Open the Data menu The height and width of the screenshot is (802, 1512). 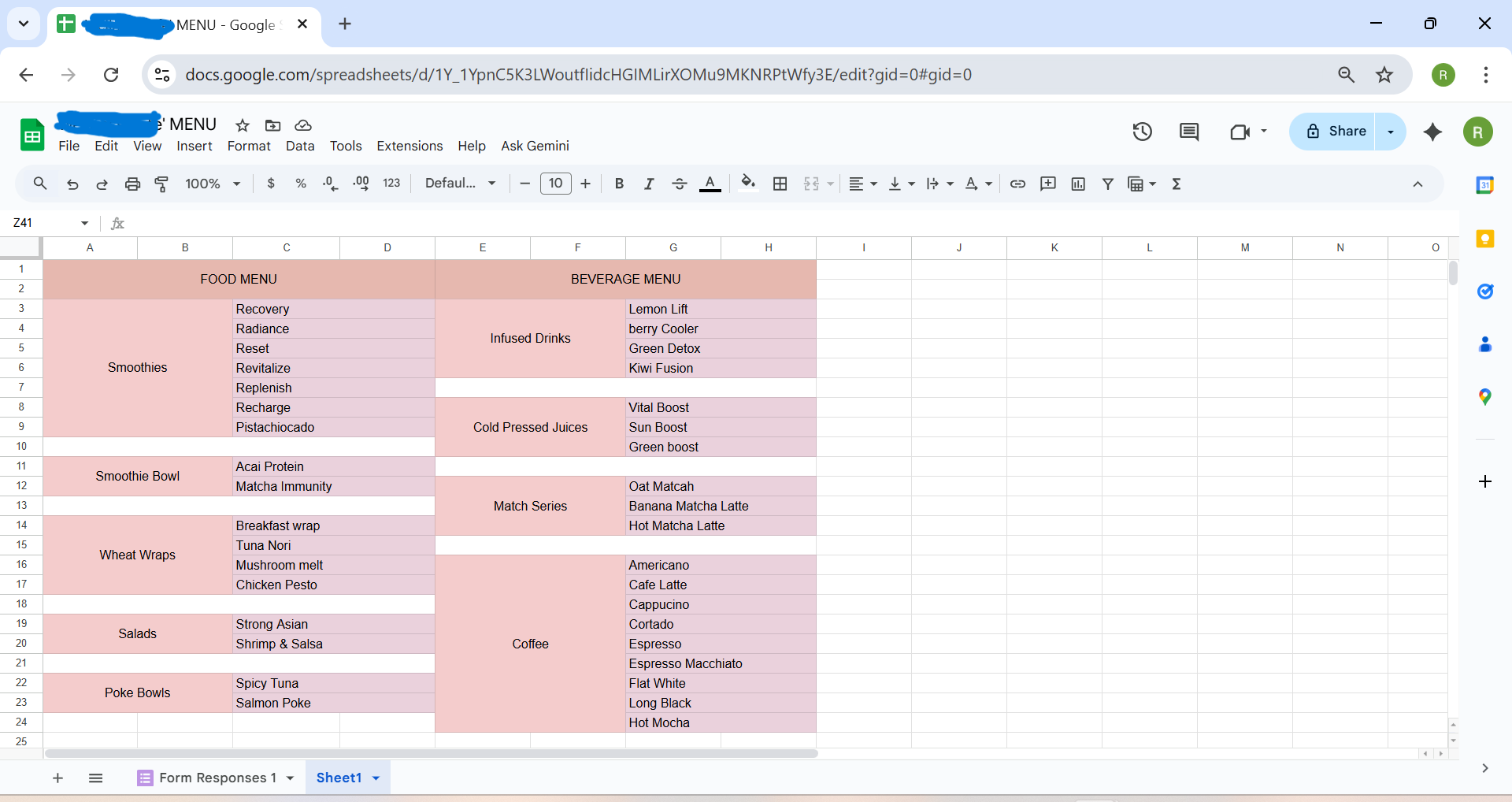300,146
